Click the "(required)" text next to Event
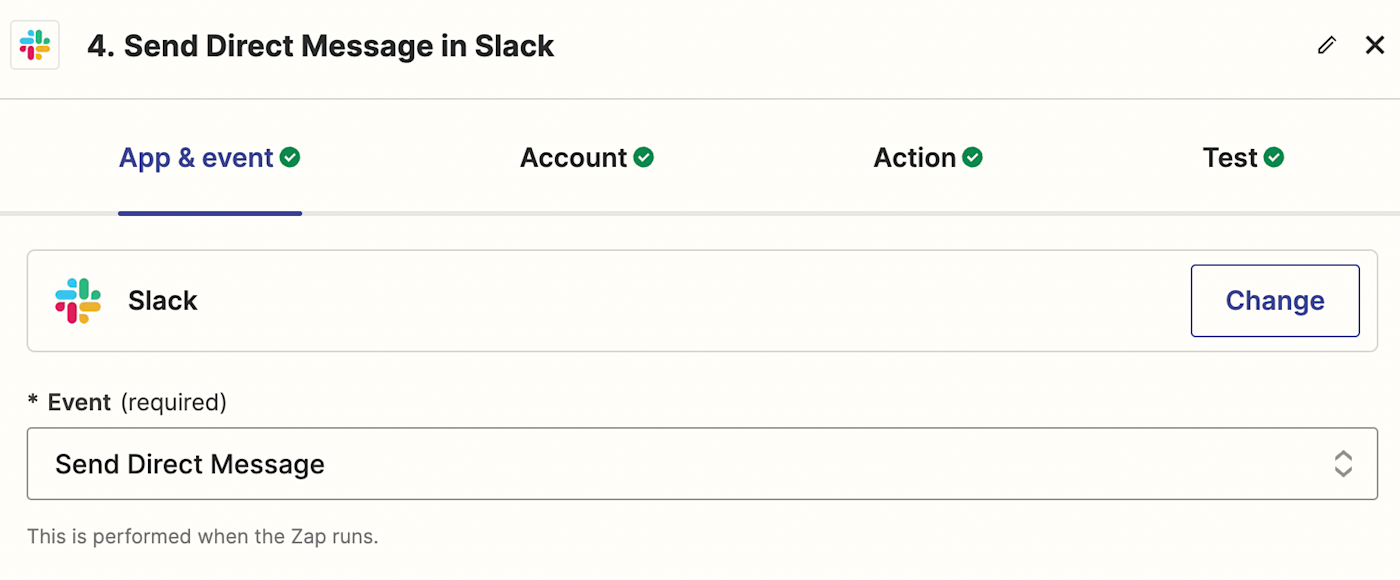 coord(174,402)
